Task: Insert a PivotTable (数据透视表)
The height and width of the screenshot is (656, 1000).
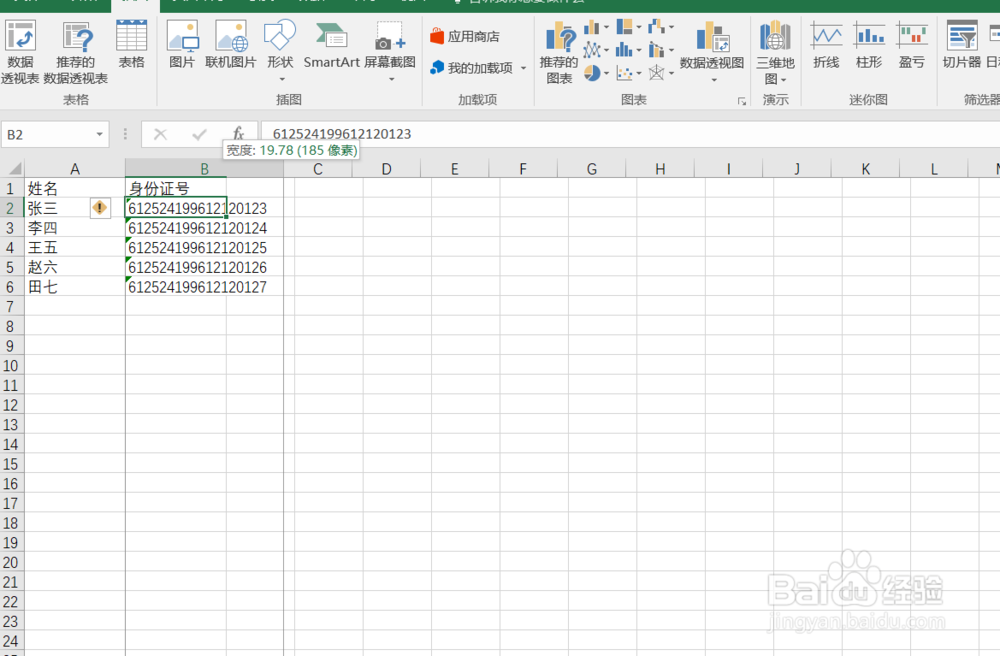Action: click(20, 52)
